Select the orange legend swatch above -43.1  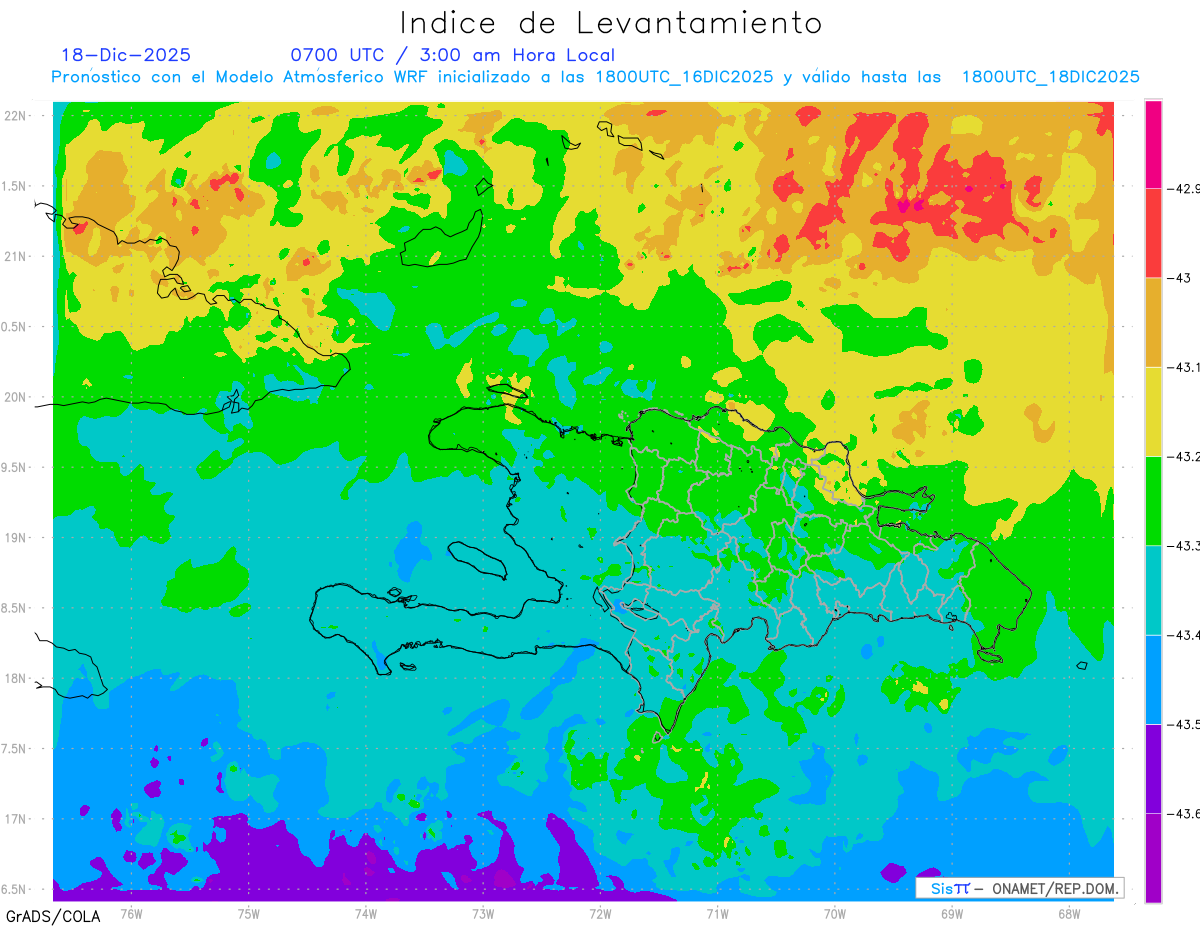coord(1153,322)
